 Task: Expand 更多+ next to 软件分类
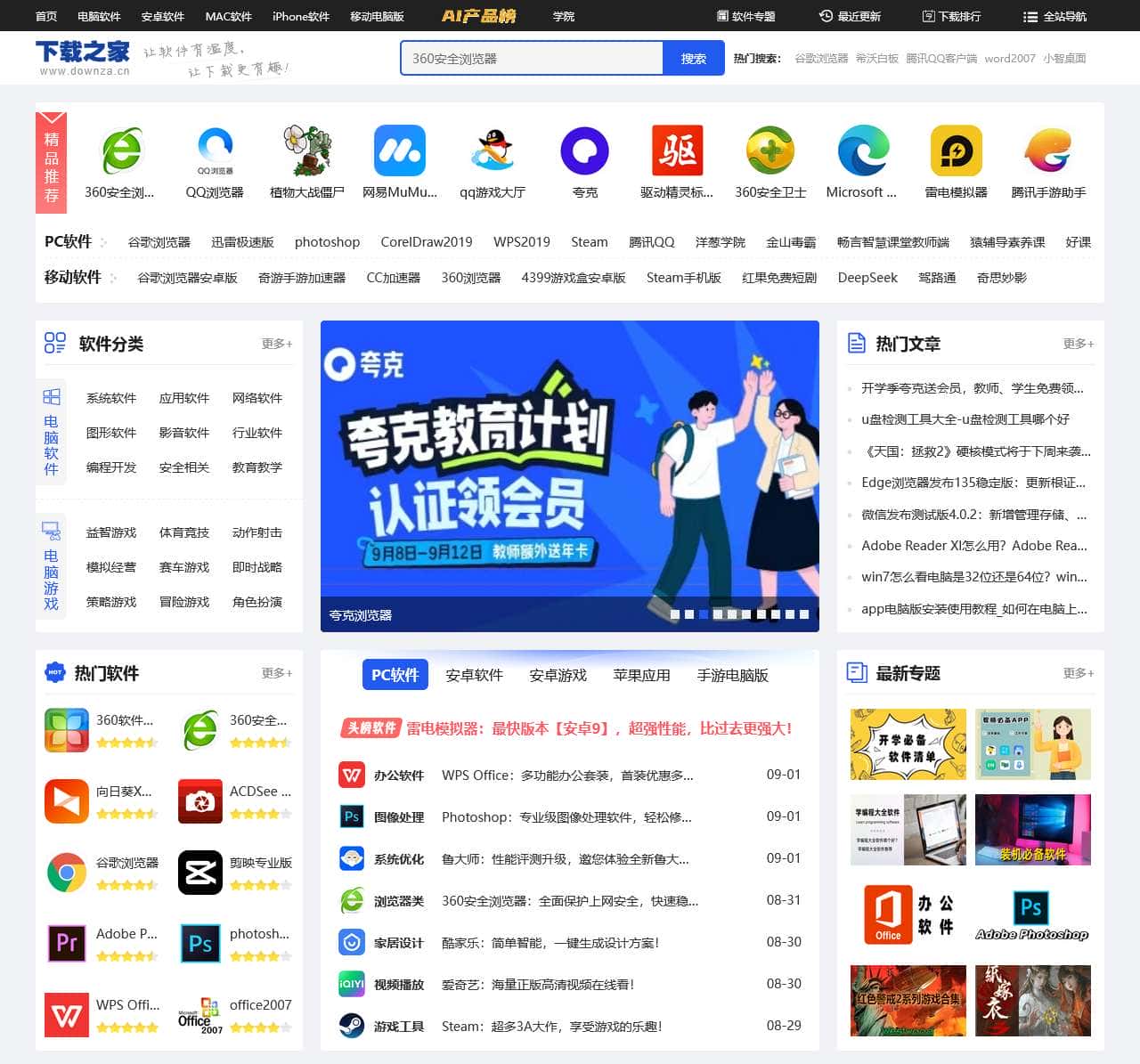pyautogui.click(x=276, y=344)
